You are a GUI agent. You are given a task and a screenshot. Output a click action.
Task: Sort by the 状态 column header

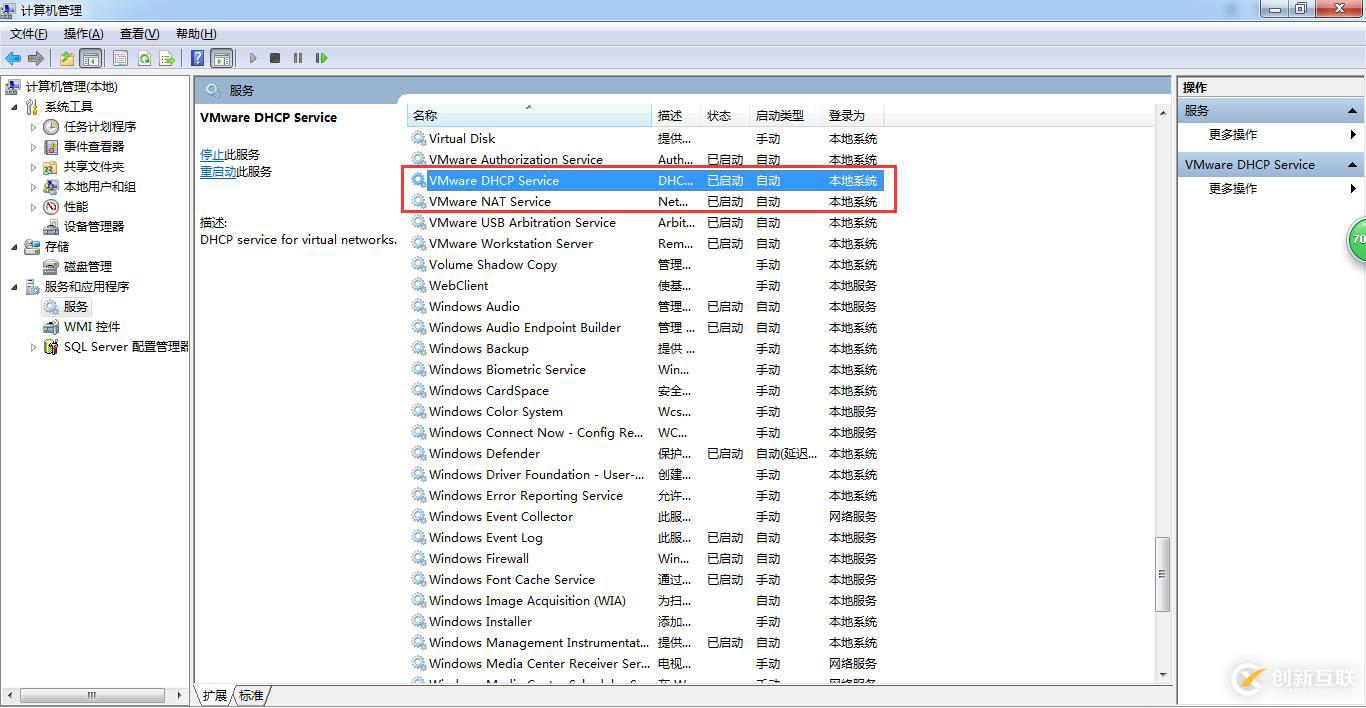(x=725, y=115)
